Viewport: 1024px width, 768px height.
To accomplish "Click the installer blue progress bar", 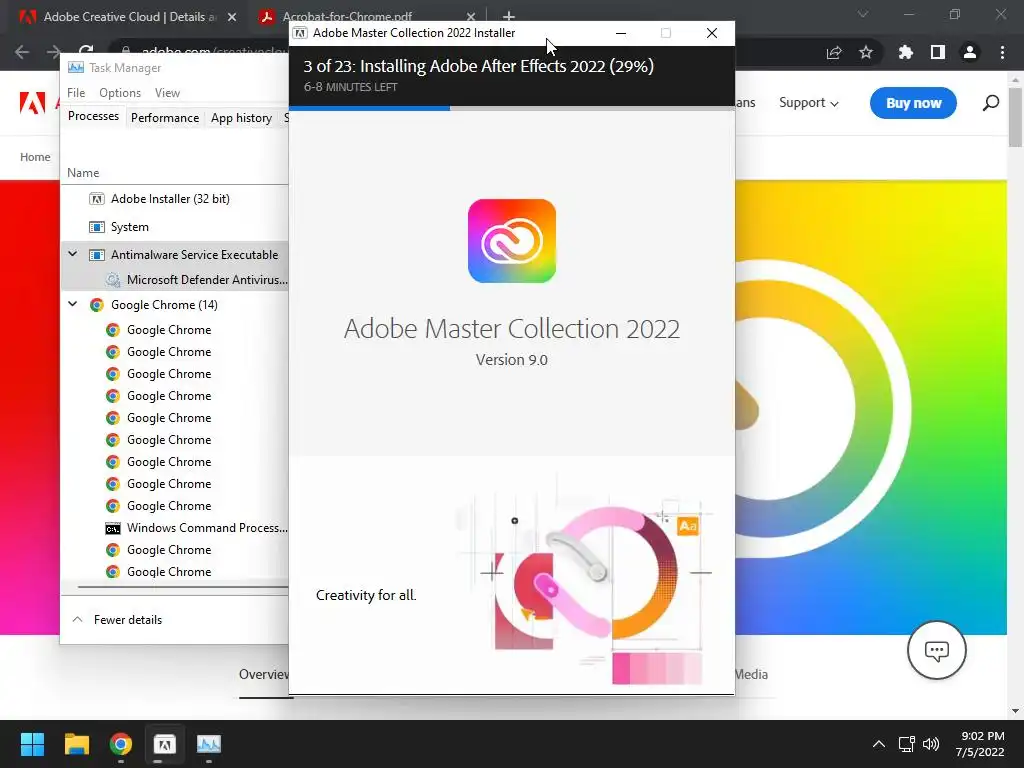I will [369, 108].
